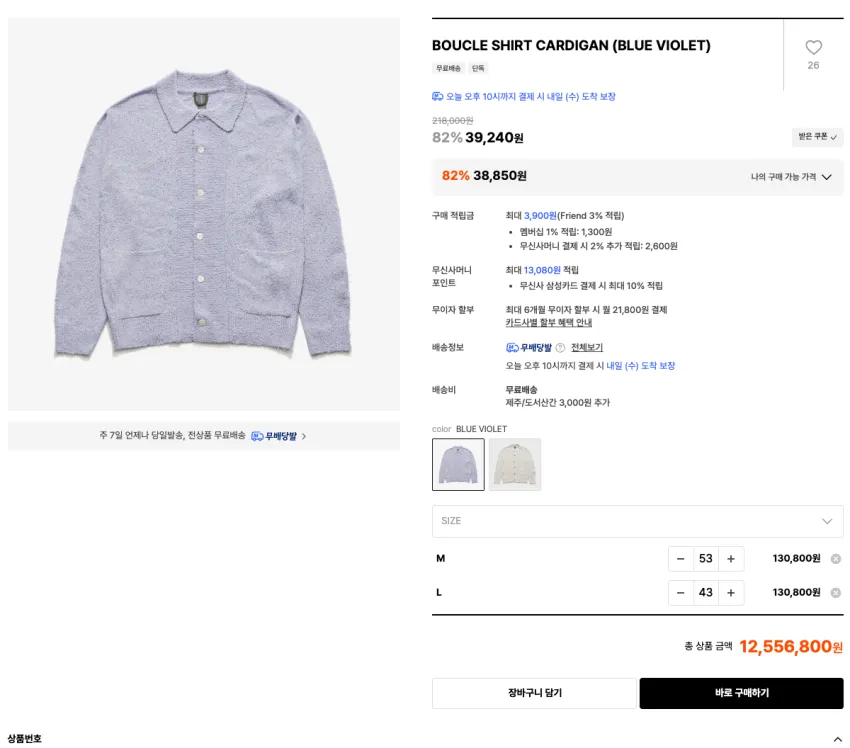
Task: Remove size M item with x icon
Action: pyautogui.click(x=836, y=559)
